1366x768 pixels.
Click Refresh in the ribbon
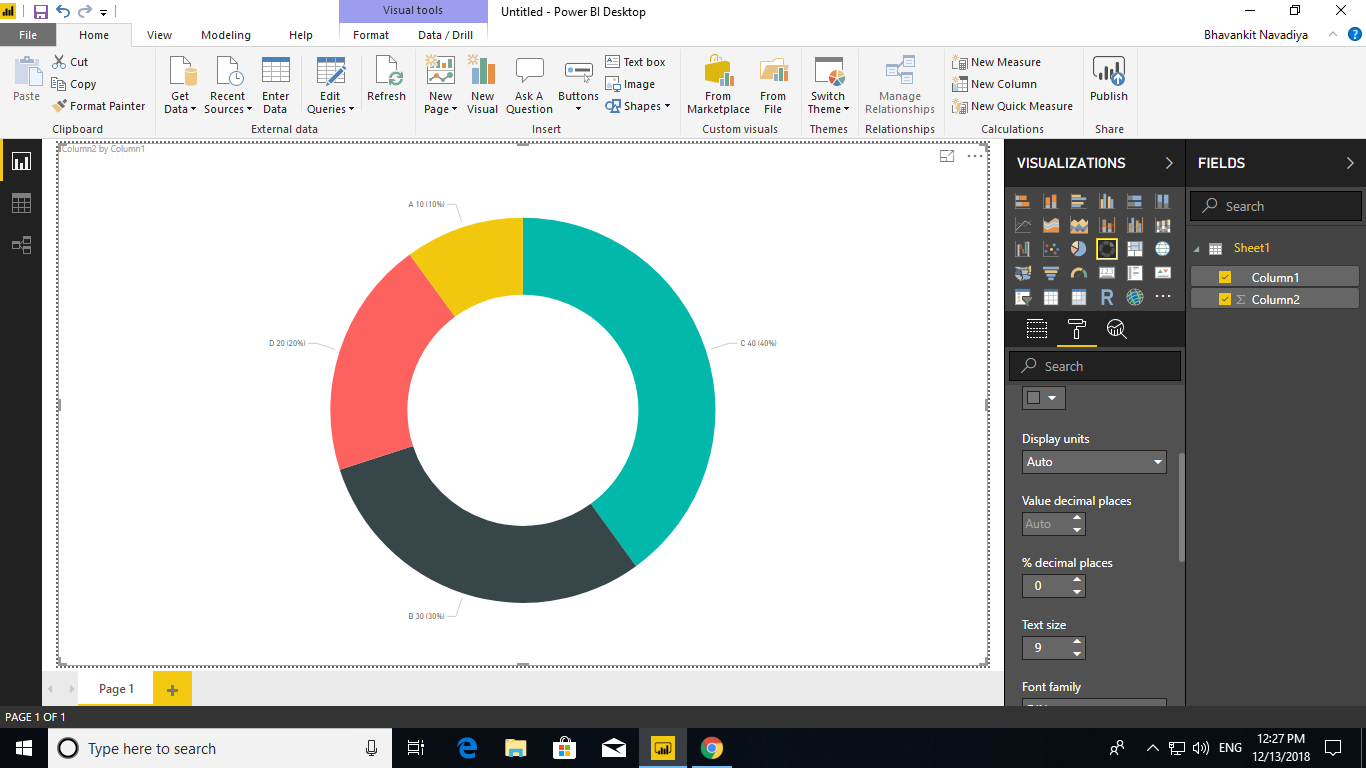coord(386,79)
